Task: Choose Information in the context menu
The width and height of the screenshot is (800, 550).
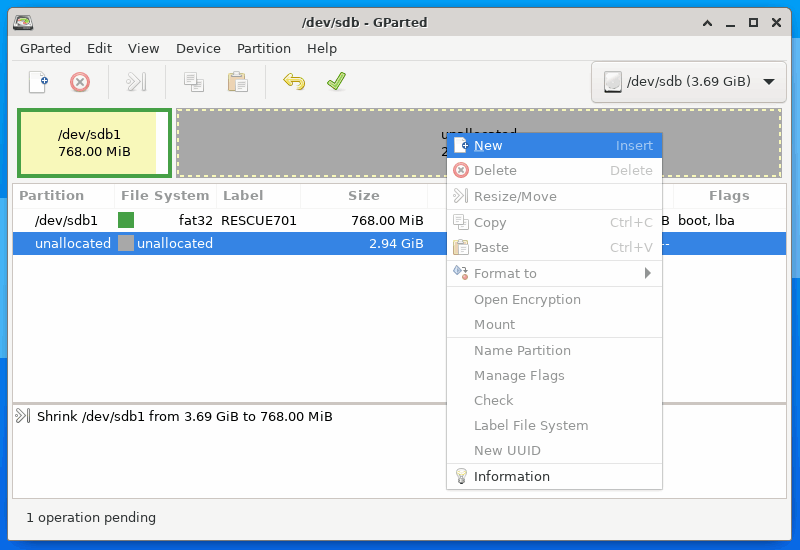Action: point(554,477)
